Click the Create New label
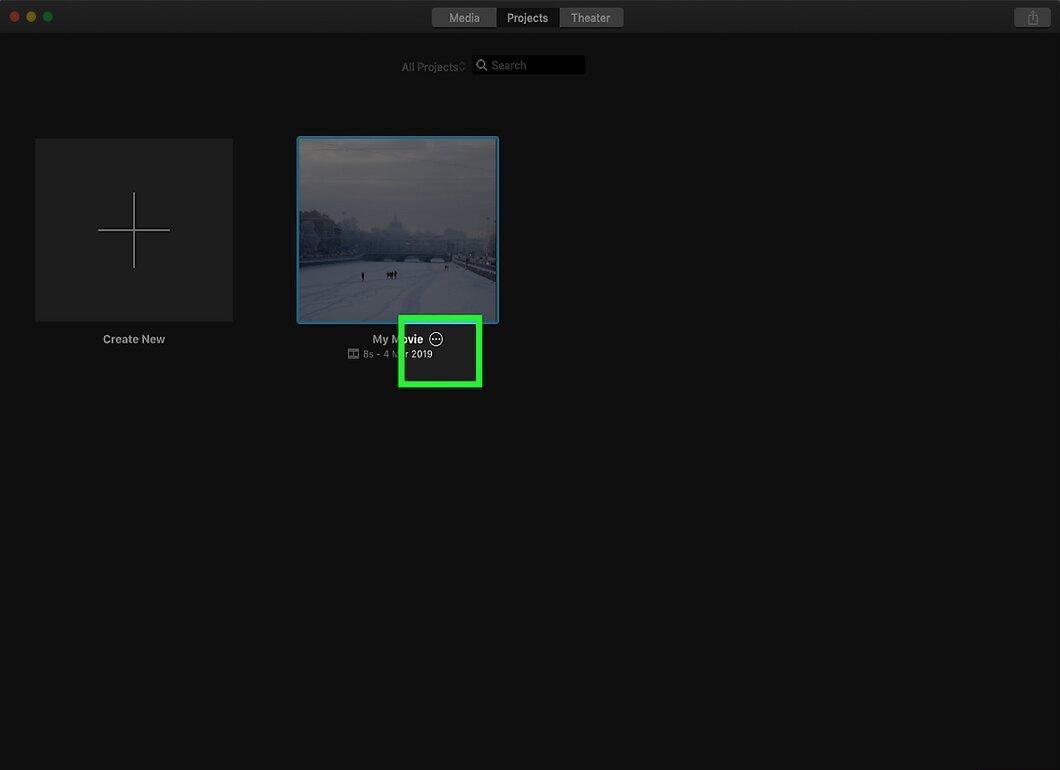Screen dimensions: 1060x770 click(x=134, y=339)
